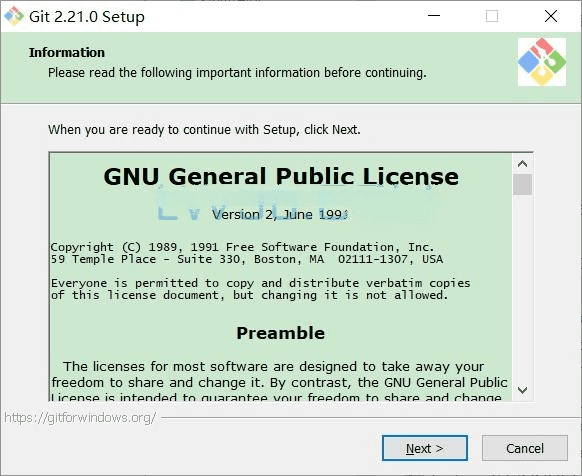
Task: Click the Next button to continue setup
Action: [x=425, y=448]
